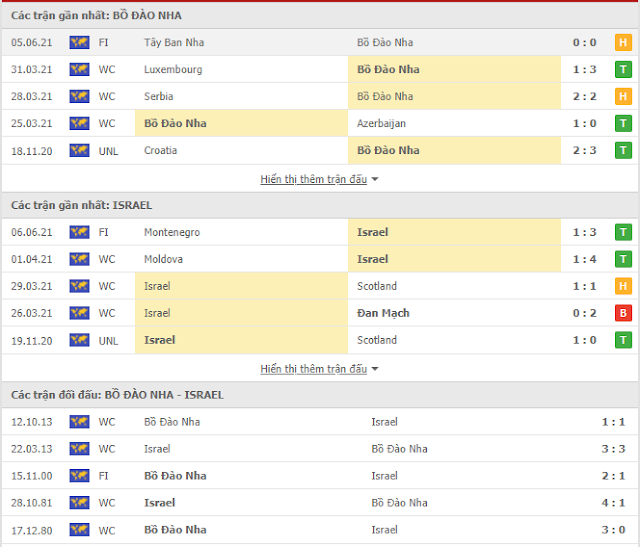The image size is (640, 547).
Task: Click the orange H badge for Tây Ban Nha match
Action: [623, 43]
